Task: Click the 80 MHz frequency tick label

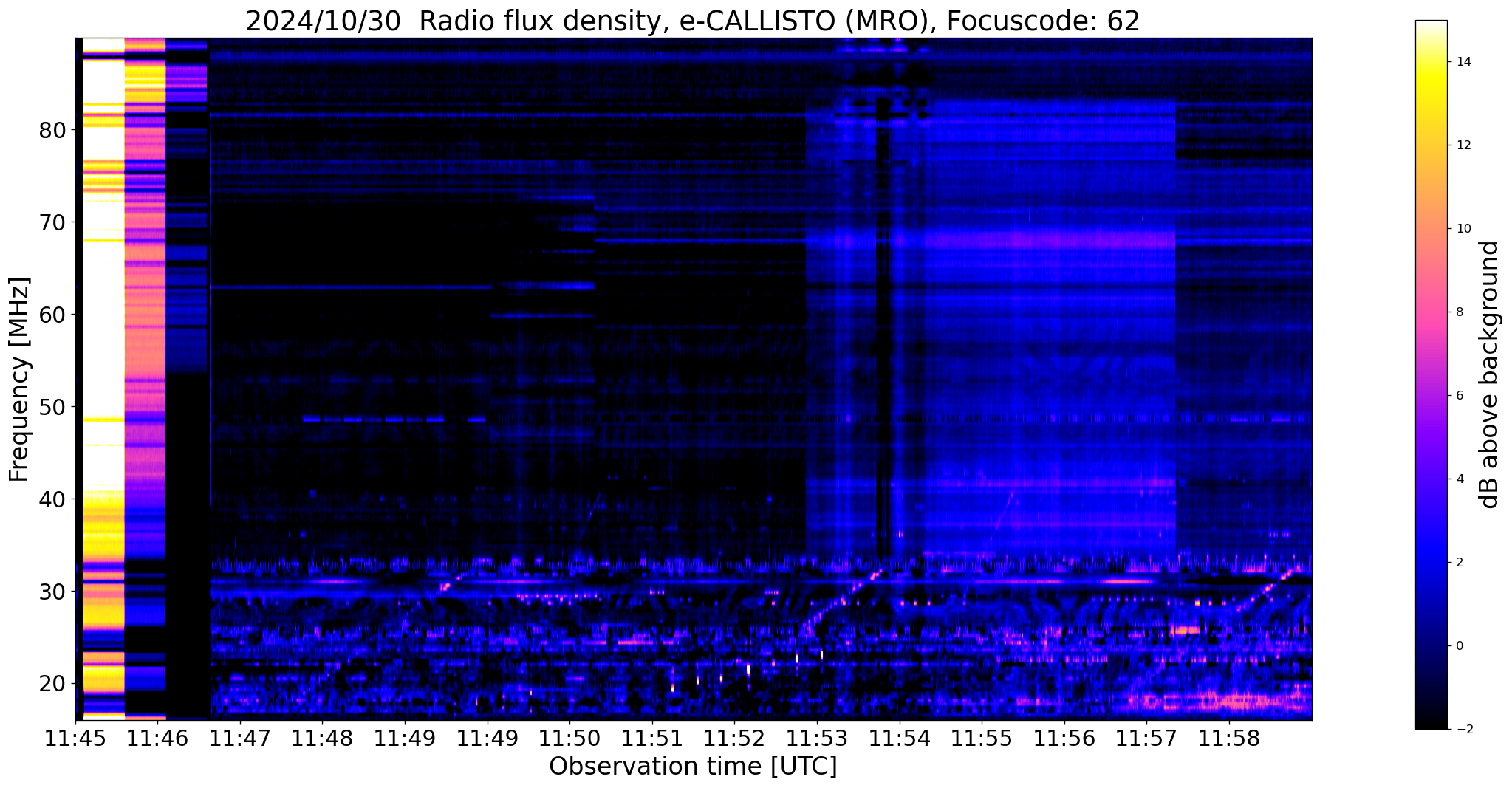Action: [52, 130]
